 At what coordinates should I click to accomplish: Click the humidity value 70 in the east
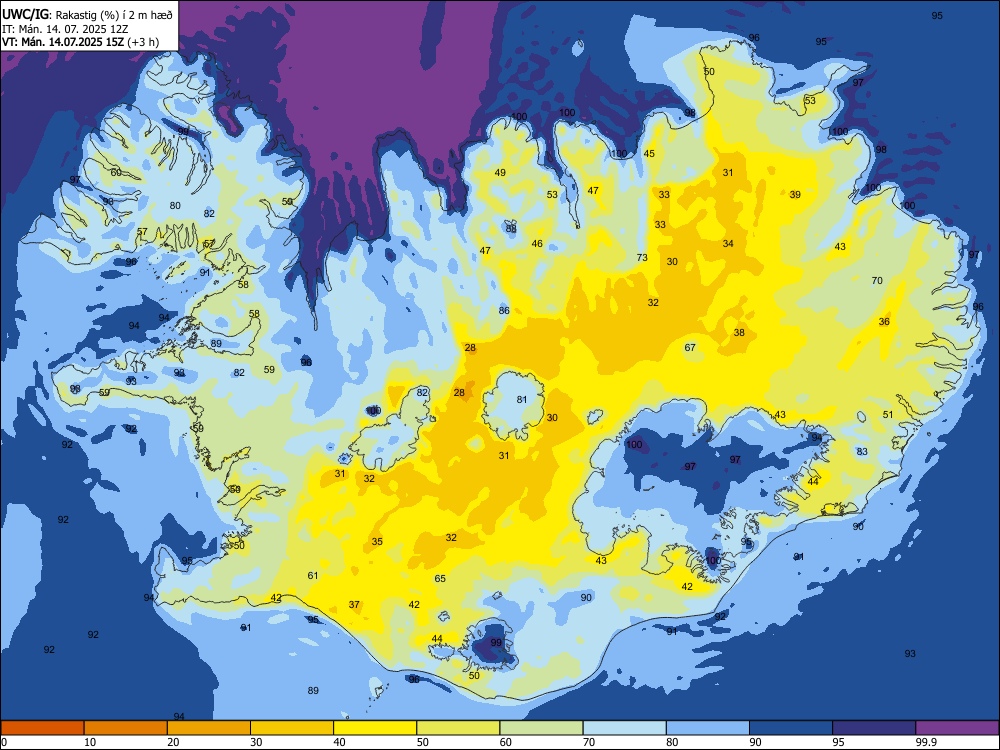(878, 281)
